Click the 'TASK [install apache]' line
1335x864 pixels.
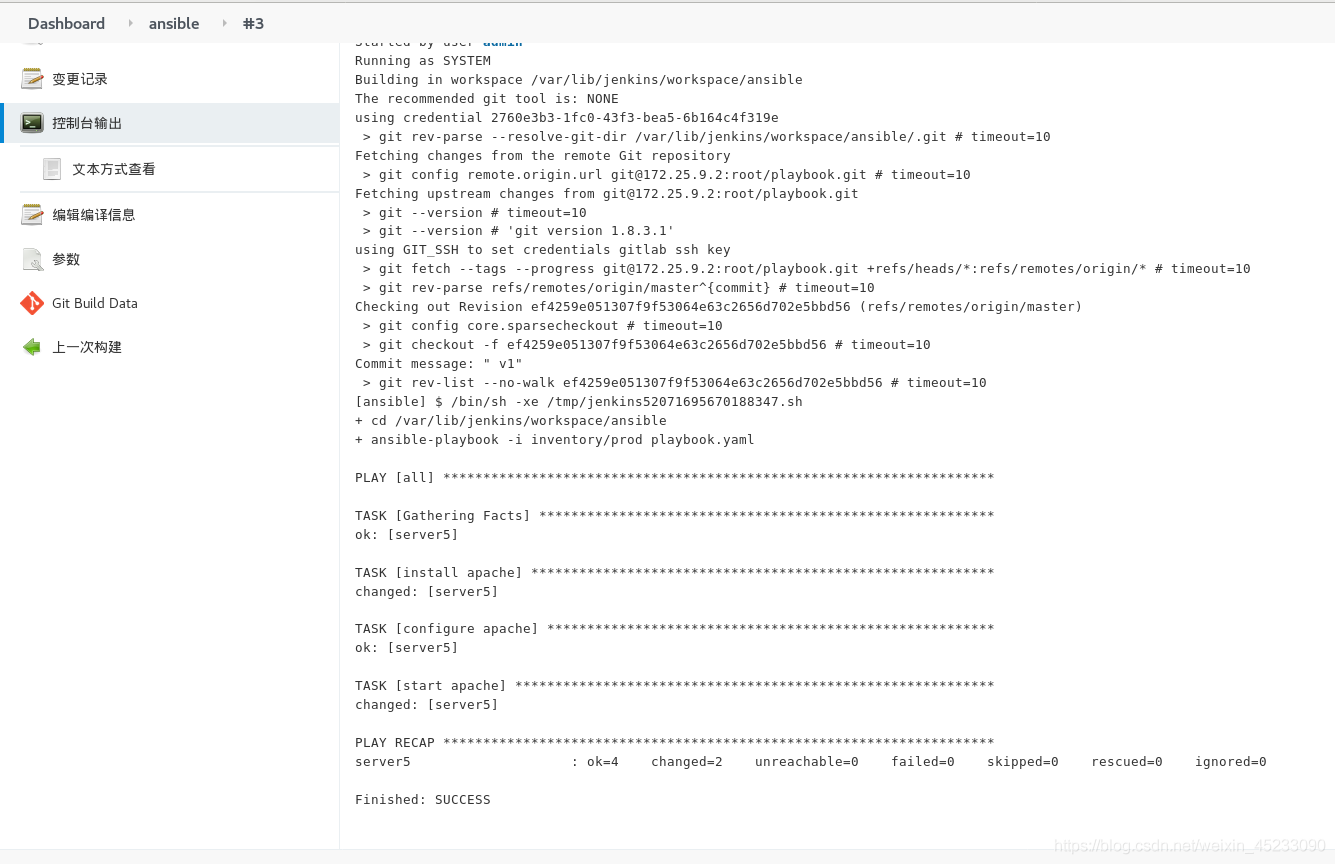[x=674, y=573]
